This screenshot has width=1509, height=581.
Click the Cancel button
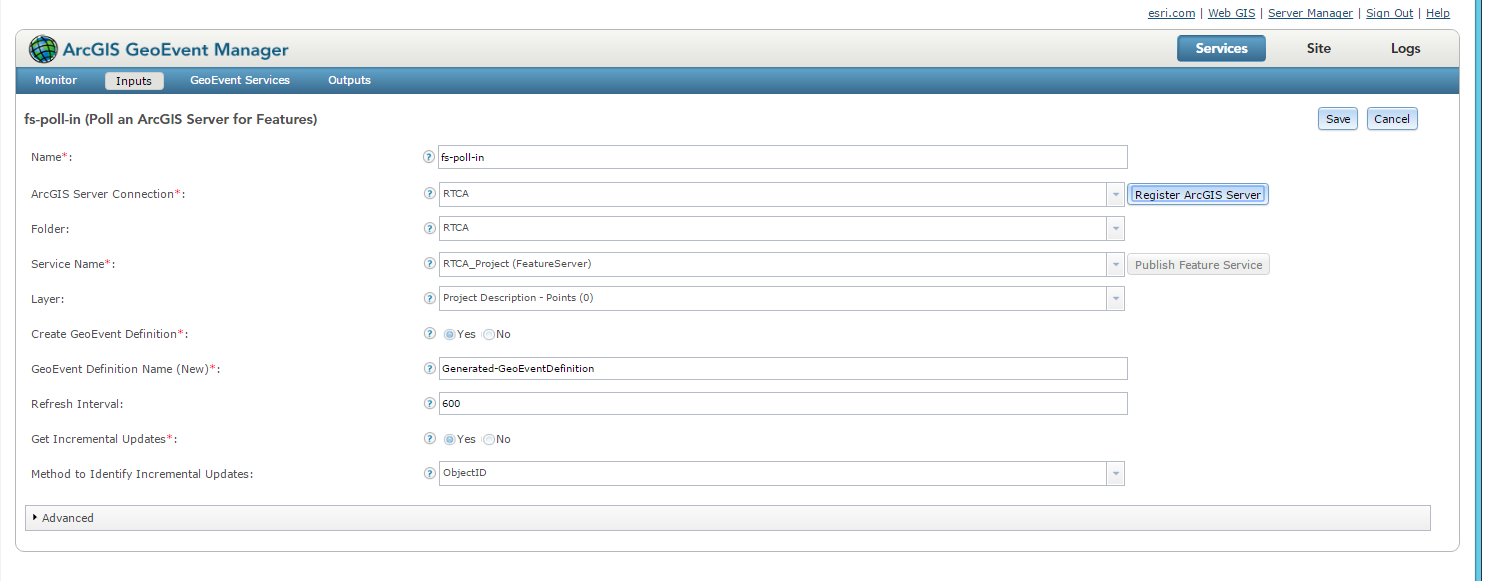(x=1392, y=119)
